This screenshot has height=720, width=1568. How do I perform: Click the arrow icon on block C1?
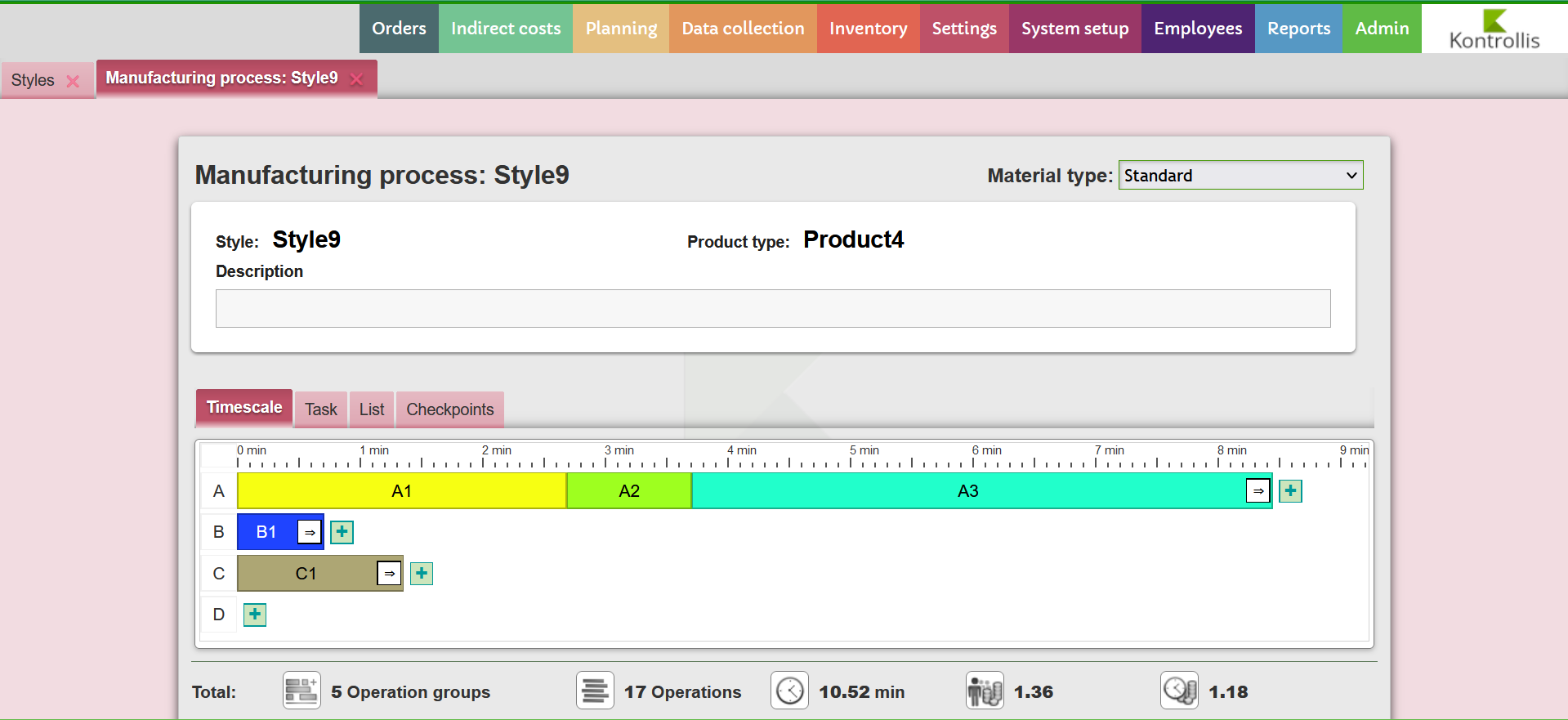390,574
